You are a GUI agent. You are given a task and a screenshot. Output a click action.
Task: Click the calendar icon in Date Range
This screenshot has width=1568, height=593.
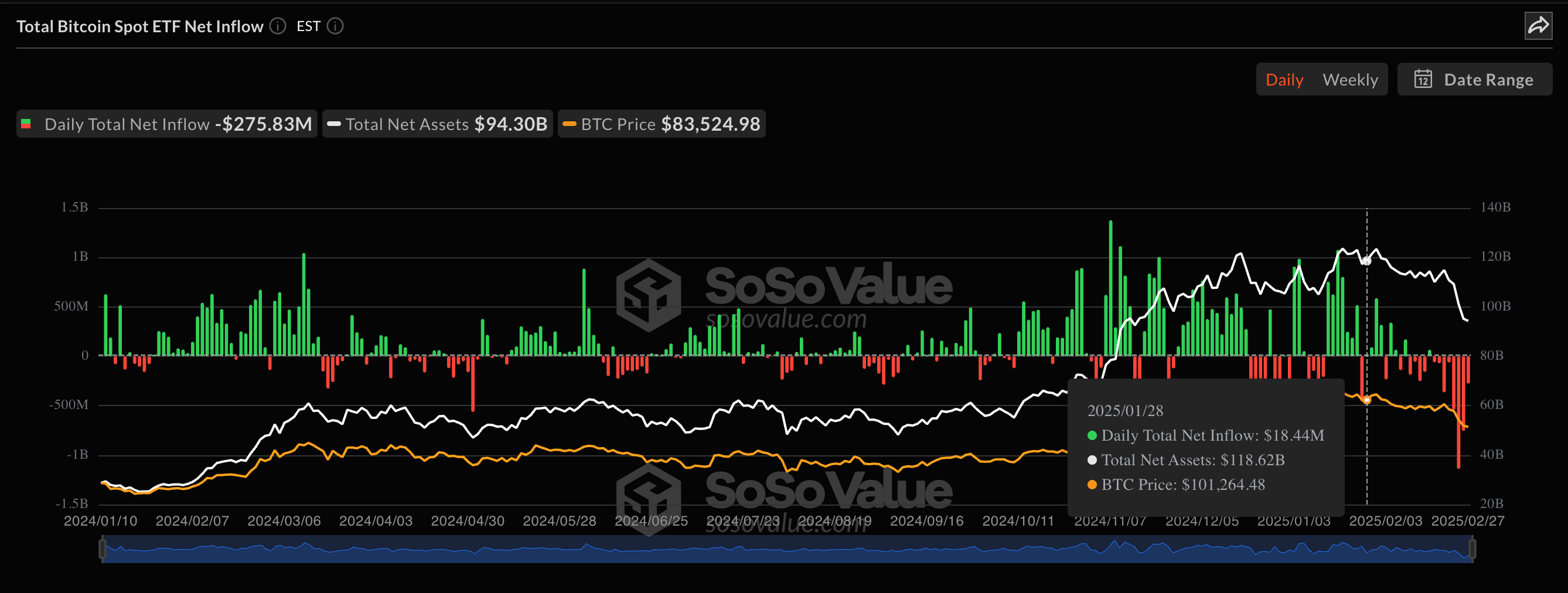coord(1423,79)
